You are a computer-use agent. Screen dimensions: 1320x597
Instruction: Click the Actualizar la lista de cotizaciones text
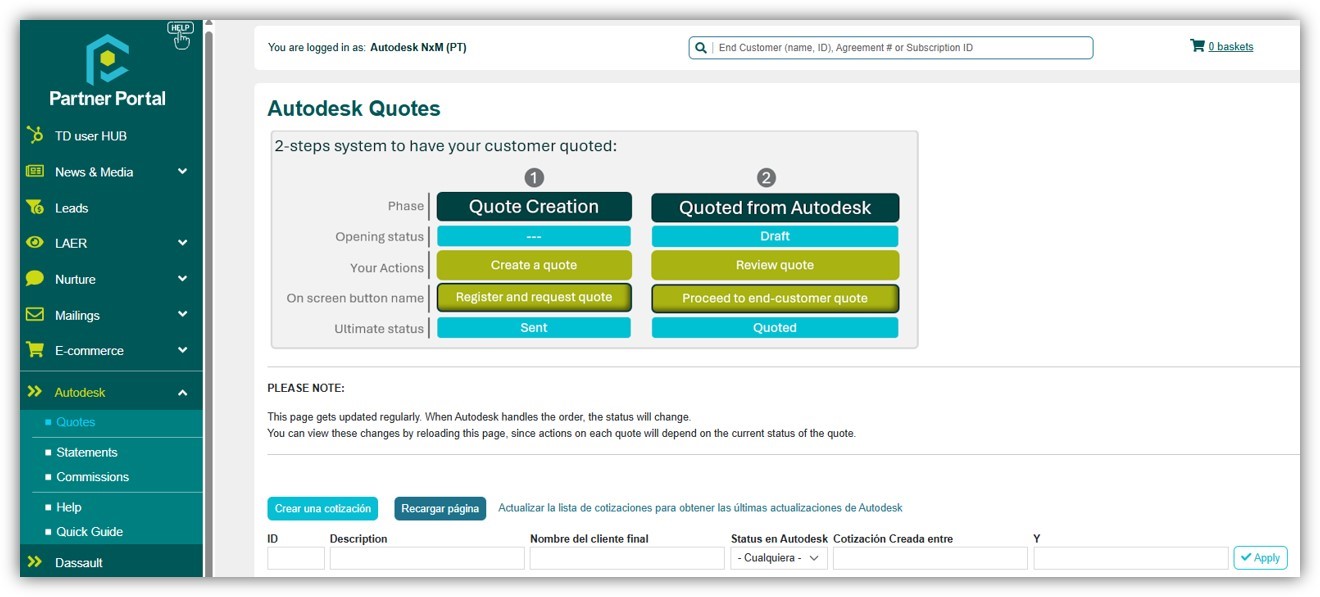tap(700, 508)
